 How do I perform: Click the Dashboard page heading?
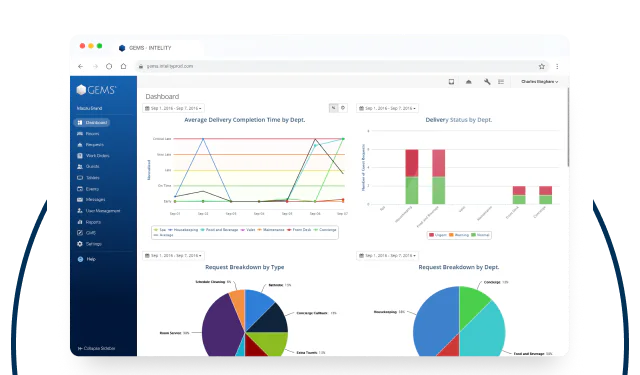click(162, 97)
